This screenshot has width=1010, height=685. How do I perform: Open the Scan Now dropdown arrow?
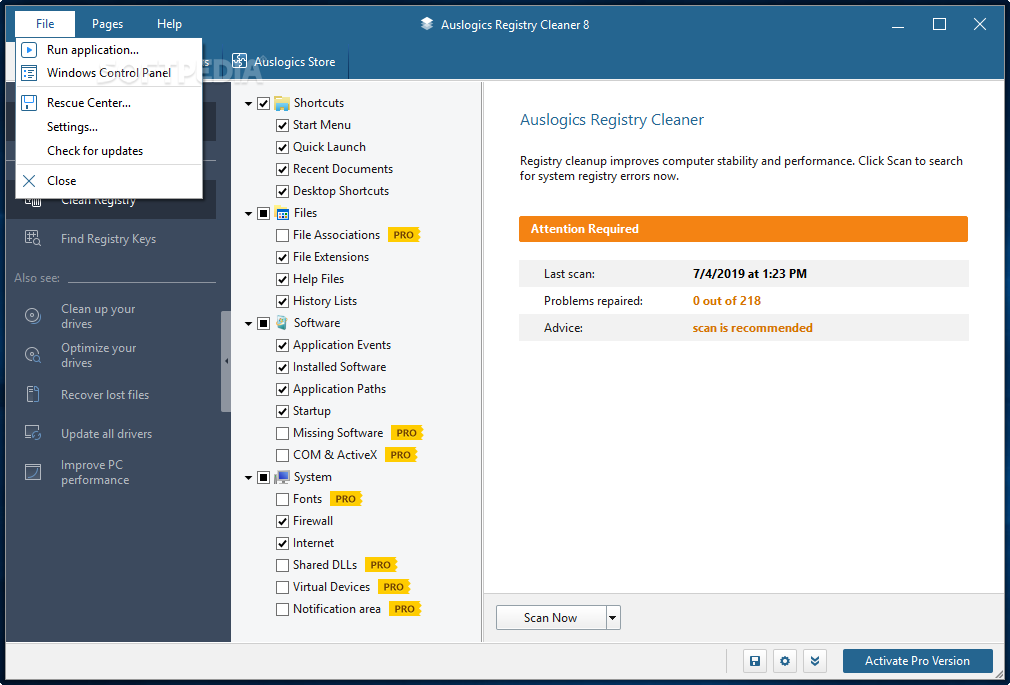612,617
